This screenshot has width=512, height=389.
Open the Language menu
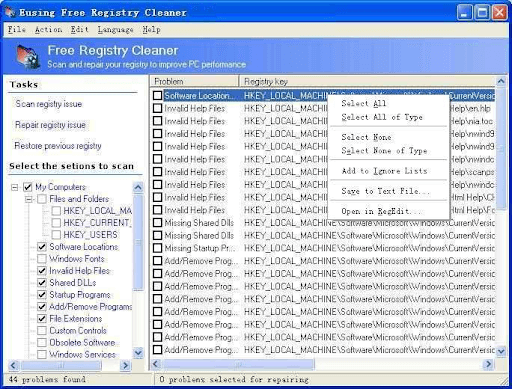[115, 30]
